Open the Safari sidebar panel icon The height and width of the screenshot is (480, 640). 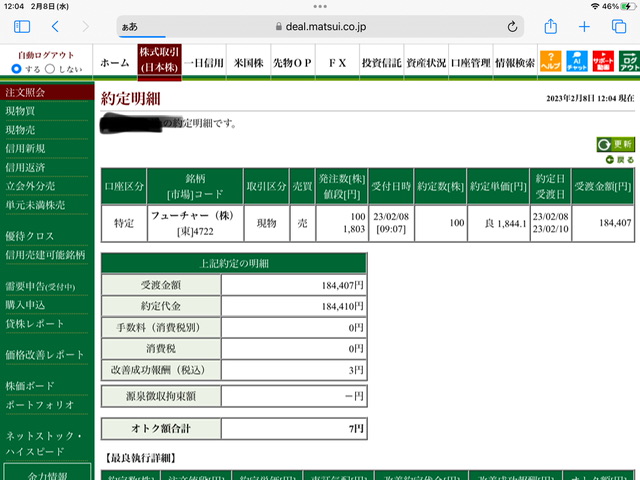coord(22,27)
